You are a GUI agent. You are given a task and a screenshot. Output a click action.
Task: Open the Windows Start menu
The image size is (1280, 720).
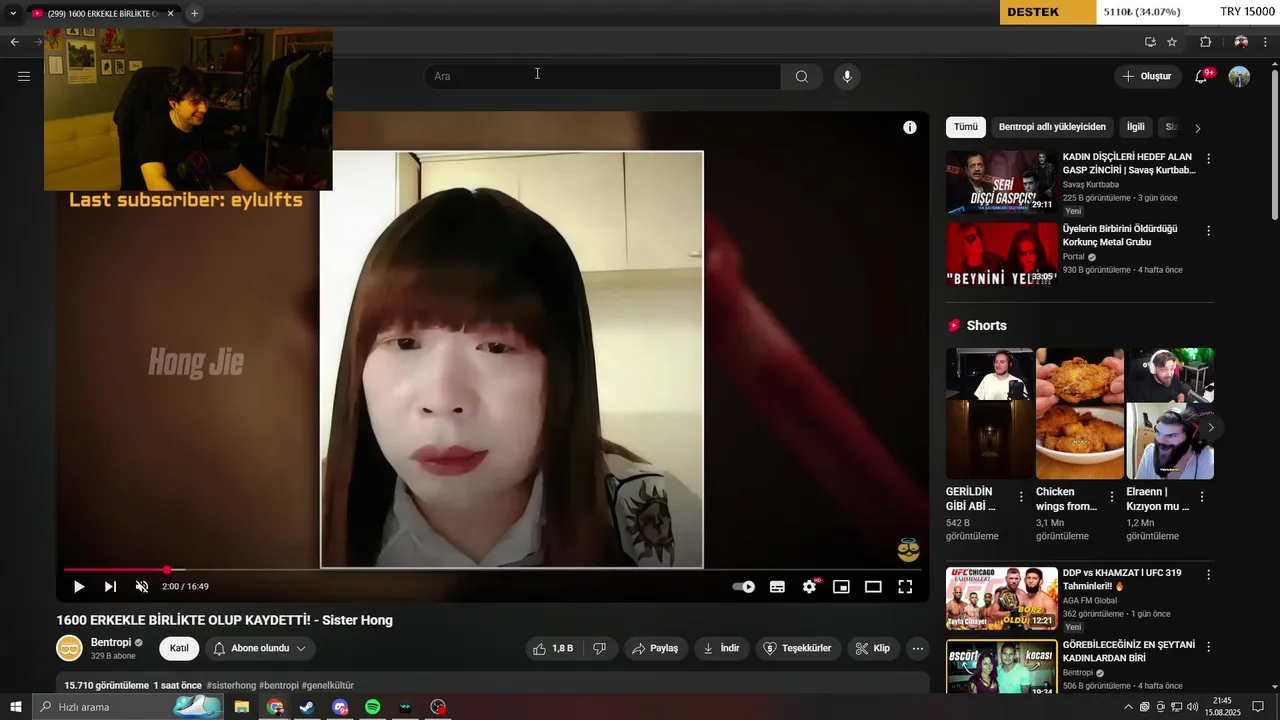[x=15, y=707]
